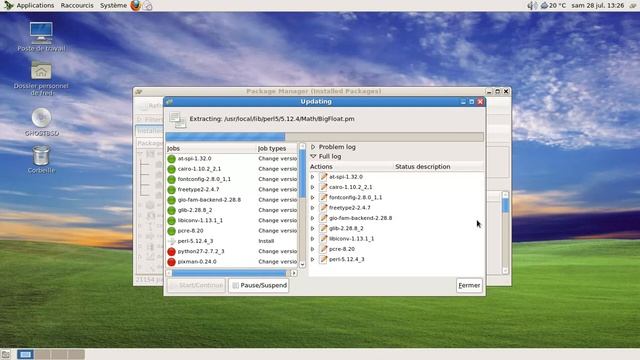Expand freetype2-2.4.7 entry in Actions log
The height and width of the screenshot is (360, 640).
(313, 208)
